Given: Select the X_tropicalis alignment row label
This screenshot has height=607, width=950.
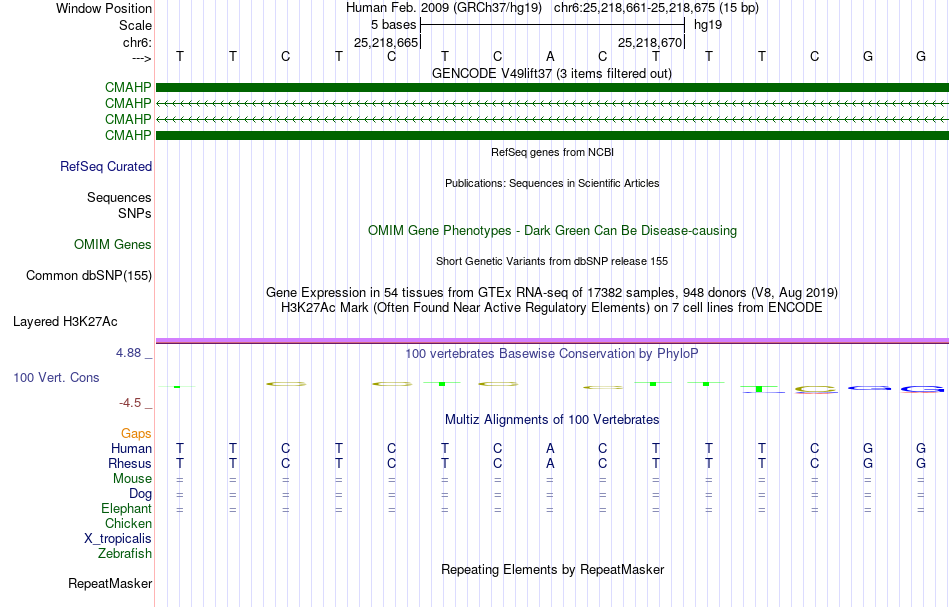Looking at the screenshot, I should click(118, 539).
